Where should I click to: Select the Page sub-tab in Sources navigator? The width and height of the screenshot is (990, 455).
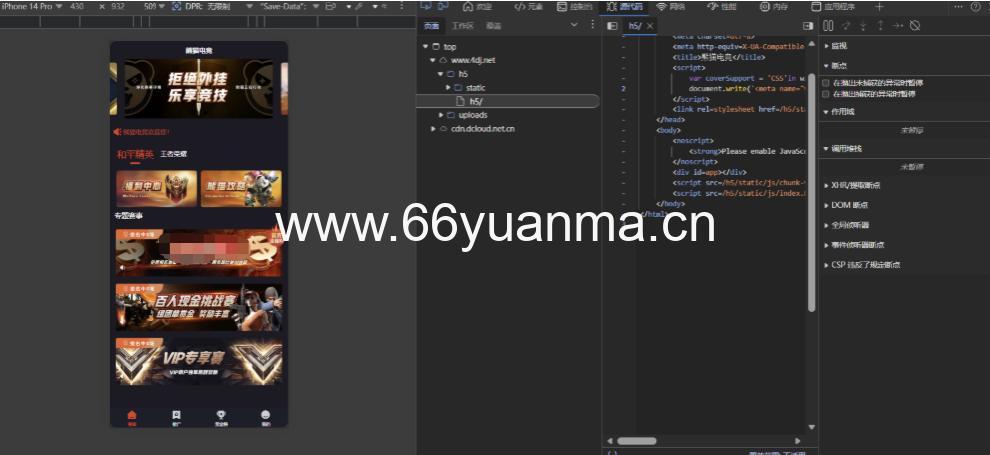pos(432,26)
